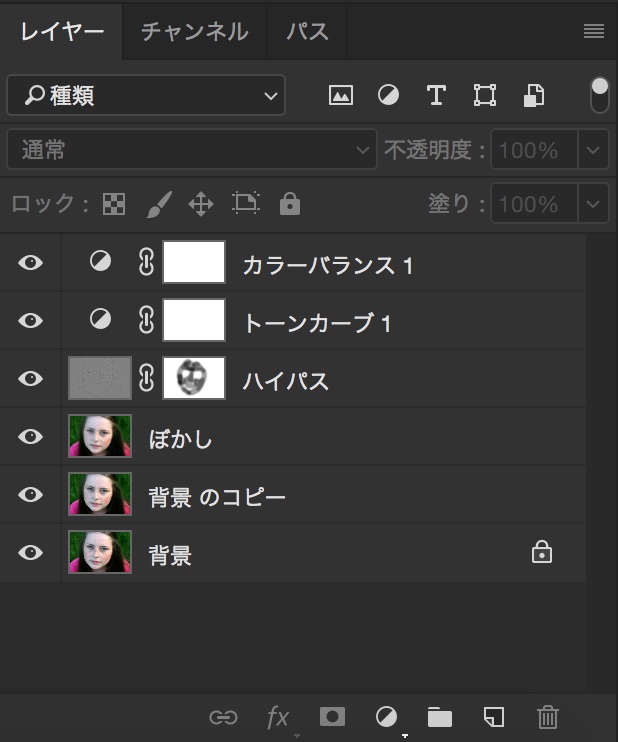Click adjustment icon of カラーバランス 1 layer
This screenshot has width=618, height=742.
(x=100, y=261)
